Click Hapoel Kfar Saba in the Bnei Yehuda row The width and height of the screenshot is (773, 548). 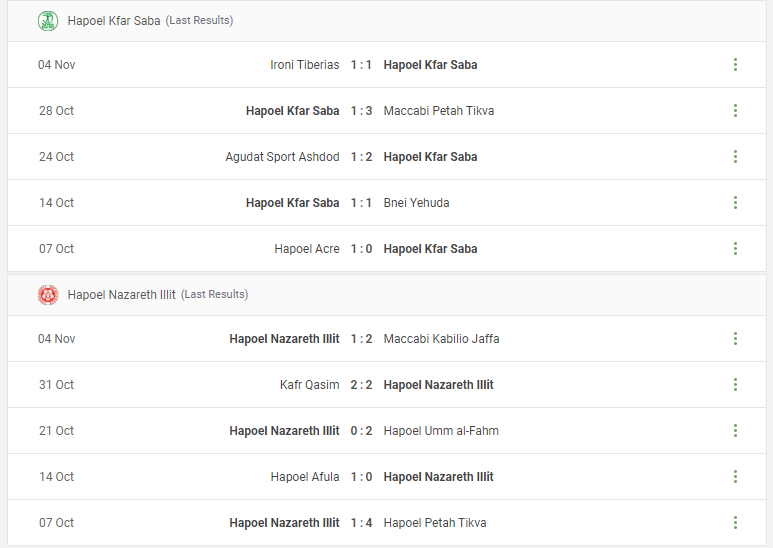tap(292, 203)
